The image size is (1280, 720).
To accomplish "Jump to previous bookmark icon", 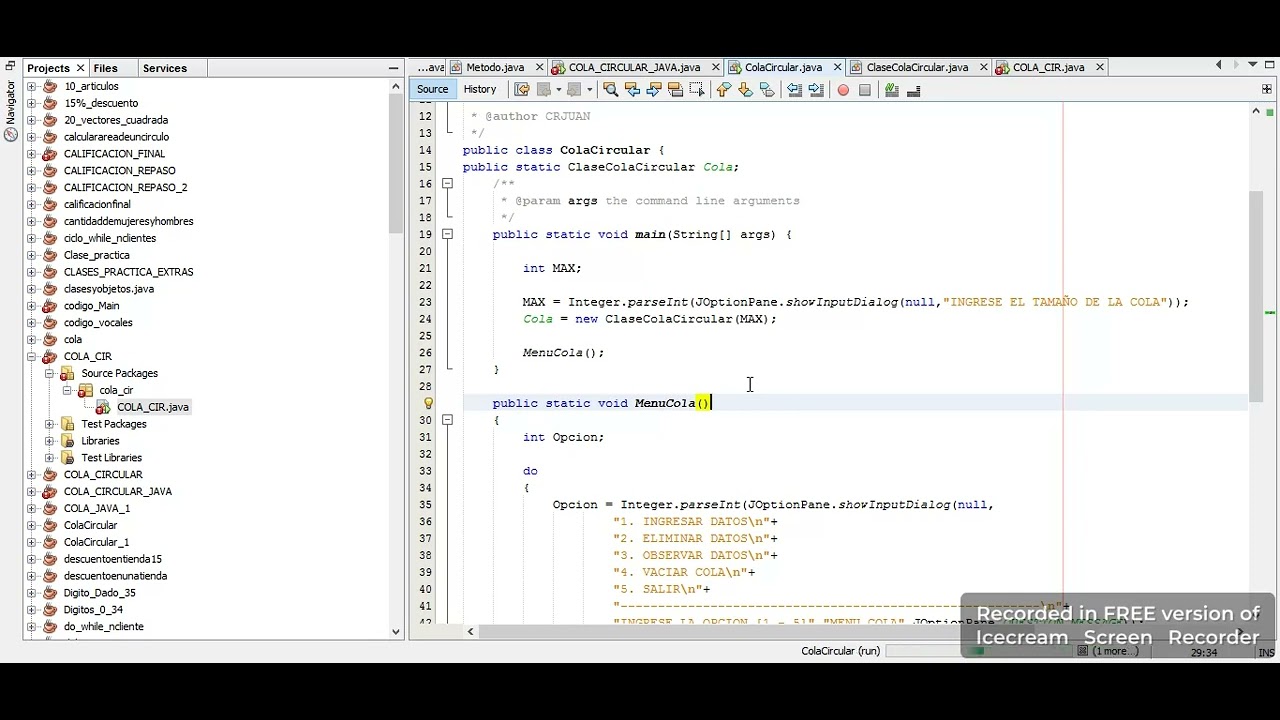I will [724, 90].
